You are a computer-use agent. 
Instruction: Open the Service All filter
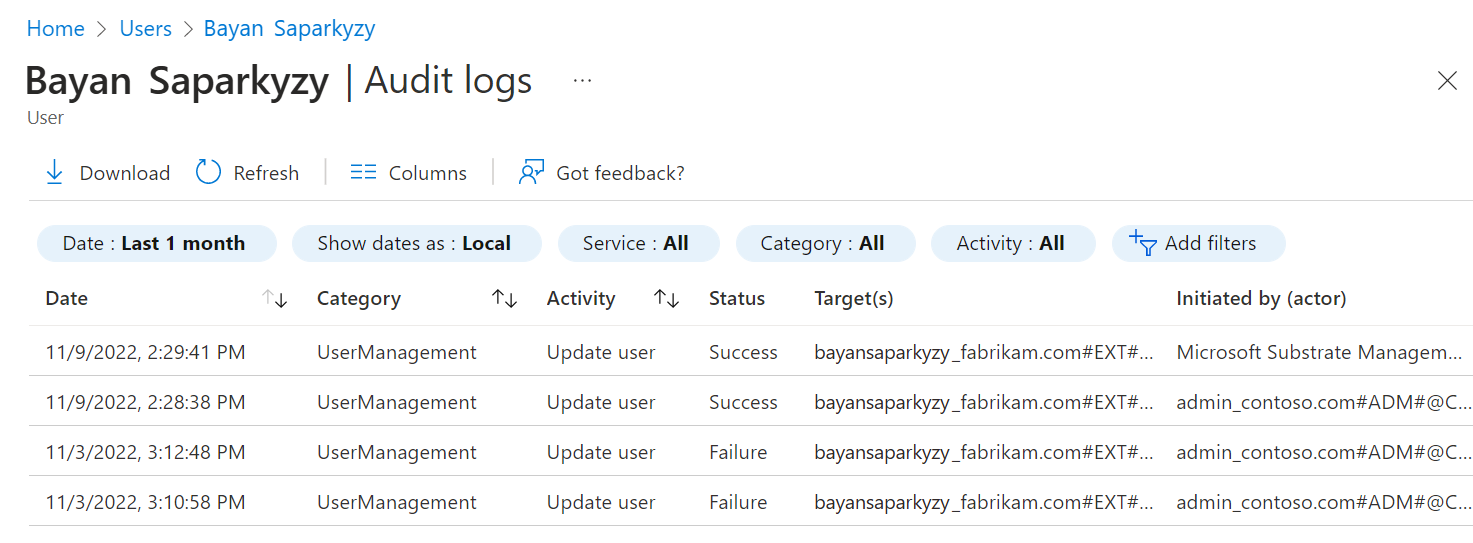pyautogui.click(x=637, y=243)
